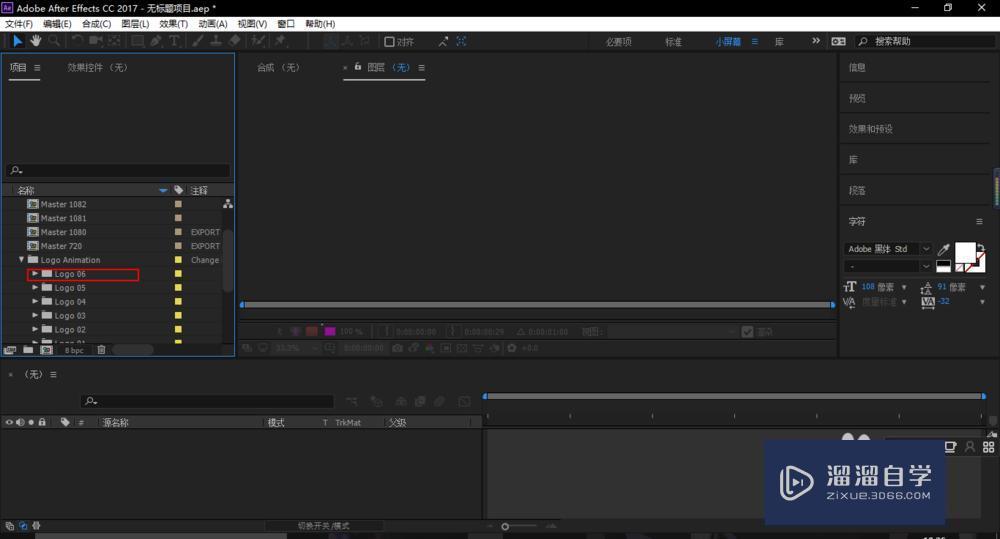This screenshot has width=1000, height=539.
Task: Open the 段落 panel
Action: pyautogui.click(x=857, y=191)
